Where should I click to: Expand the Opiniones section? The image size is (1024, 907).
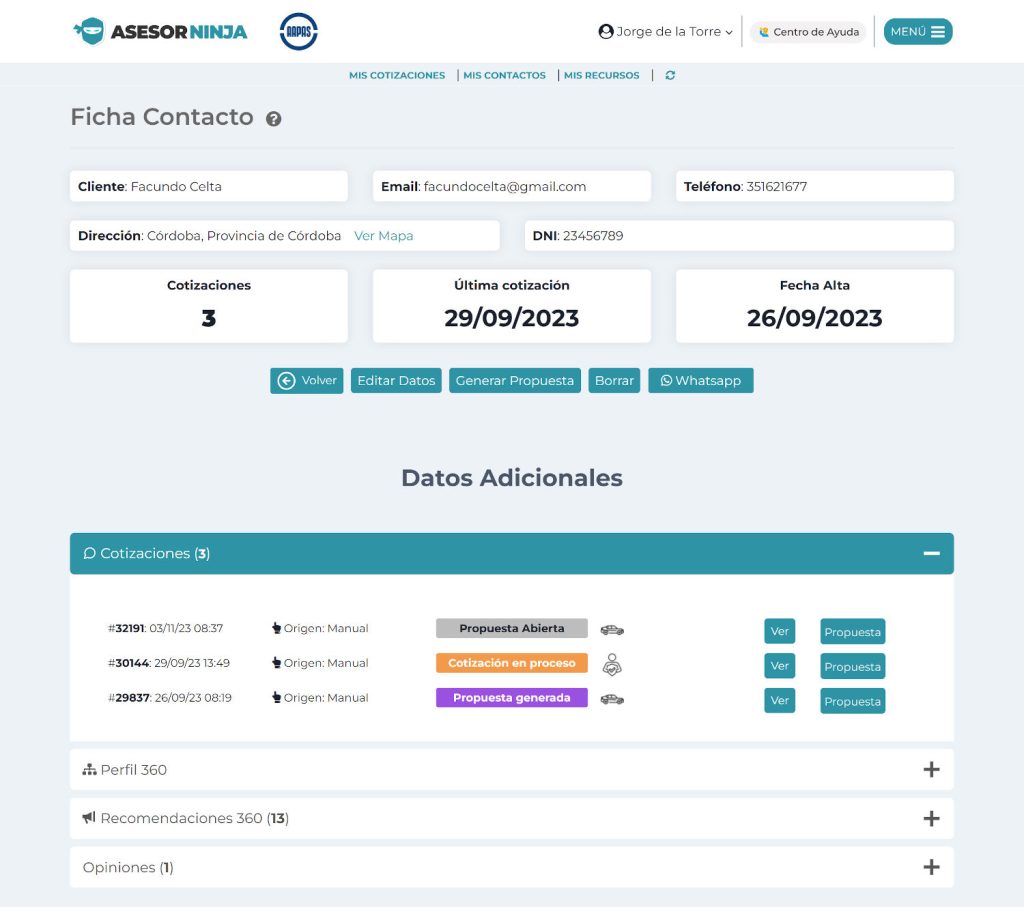click(x=931, y=867)
